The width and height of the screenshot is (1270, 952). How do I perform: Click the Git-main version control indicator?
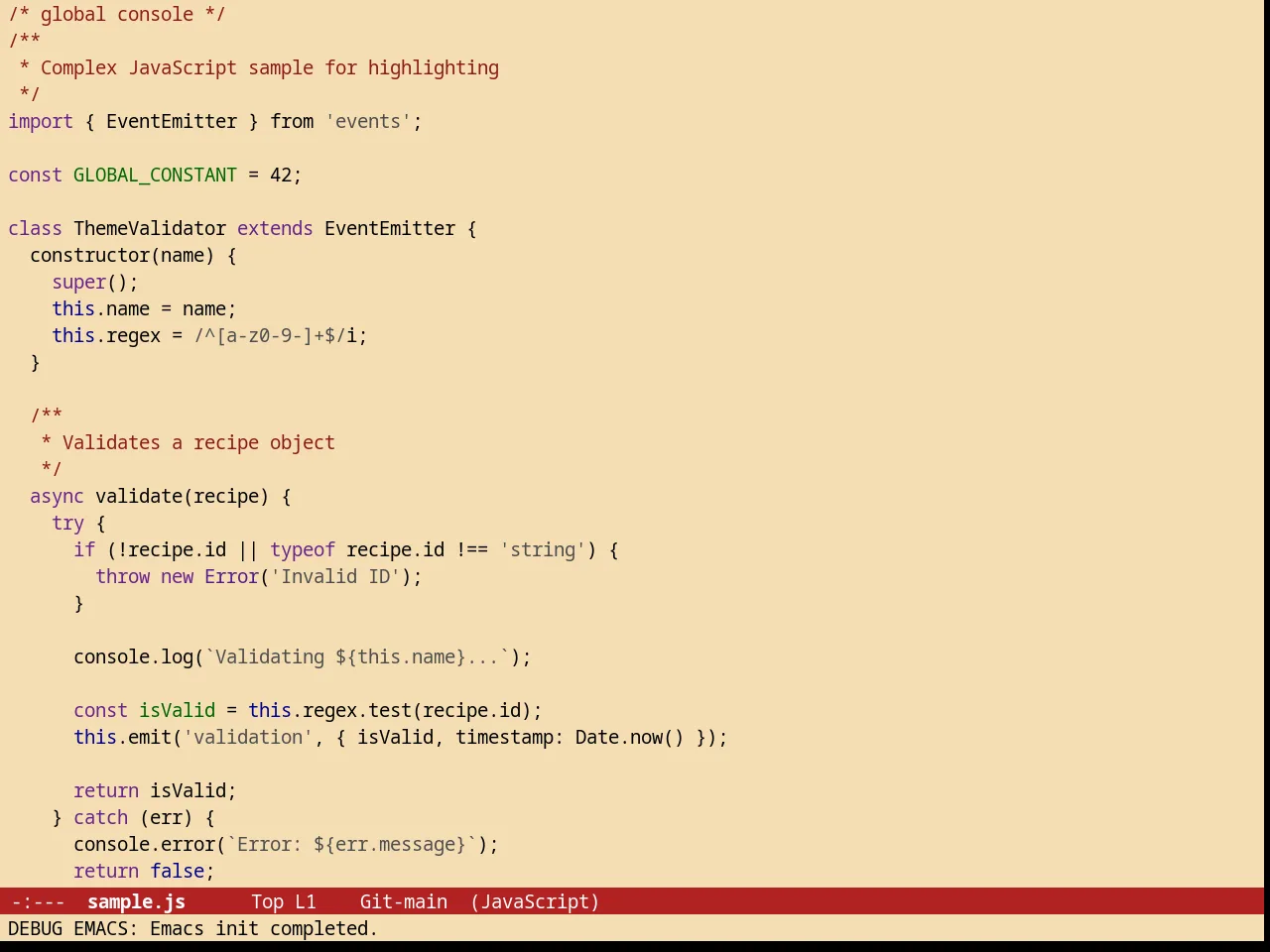[404, 901]
